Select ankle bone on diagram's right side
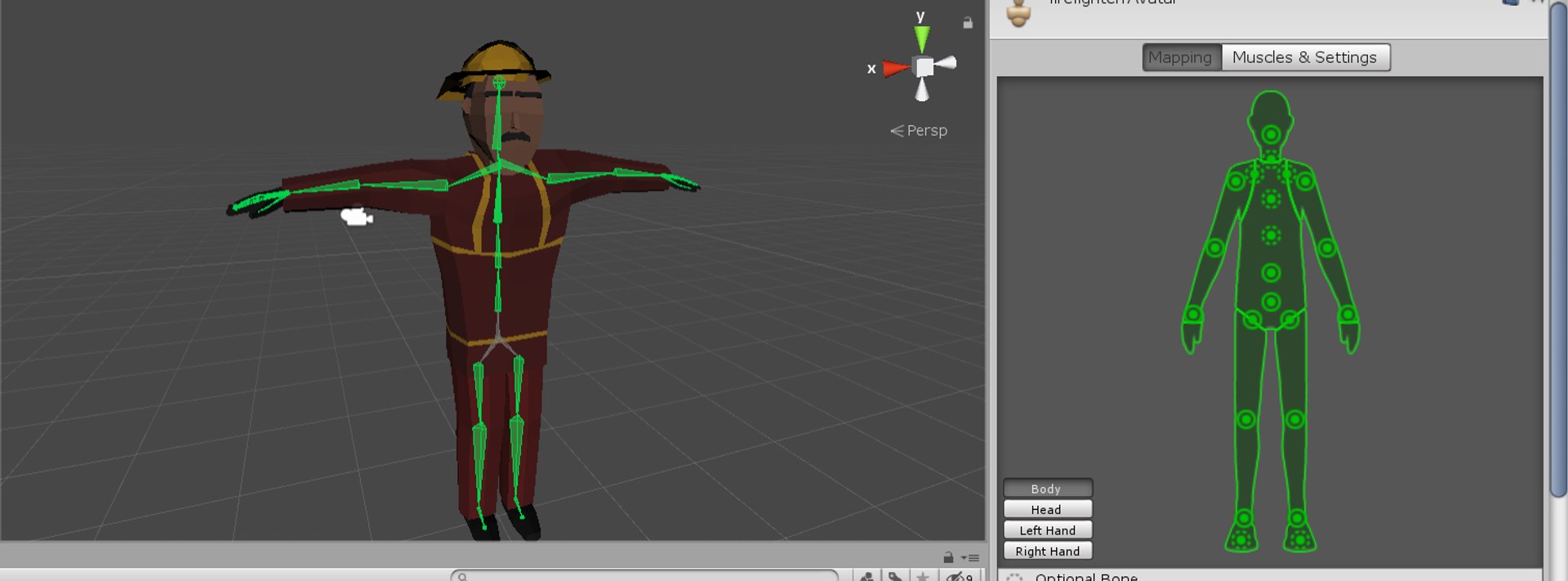 point(1297,518)
